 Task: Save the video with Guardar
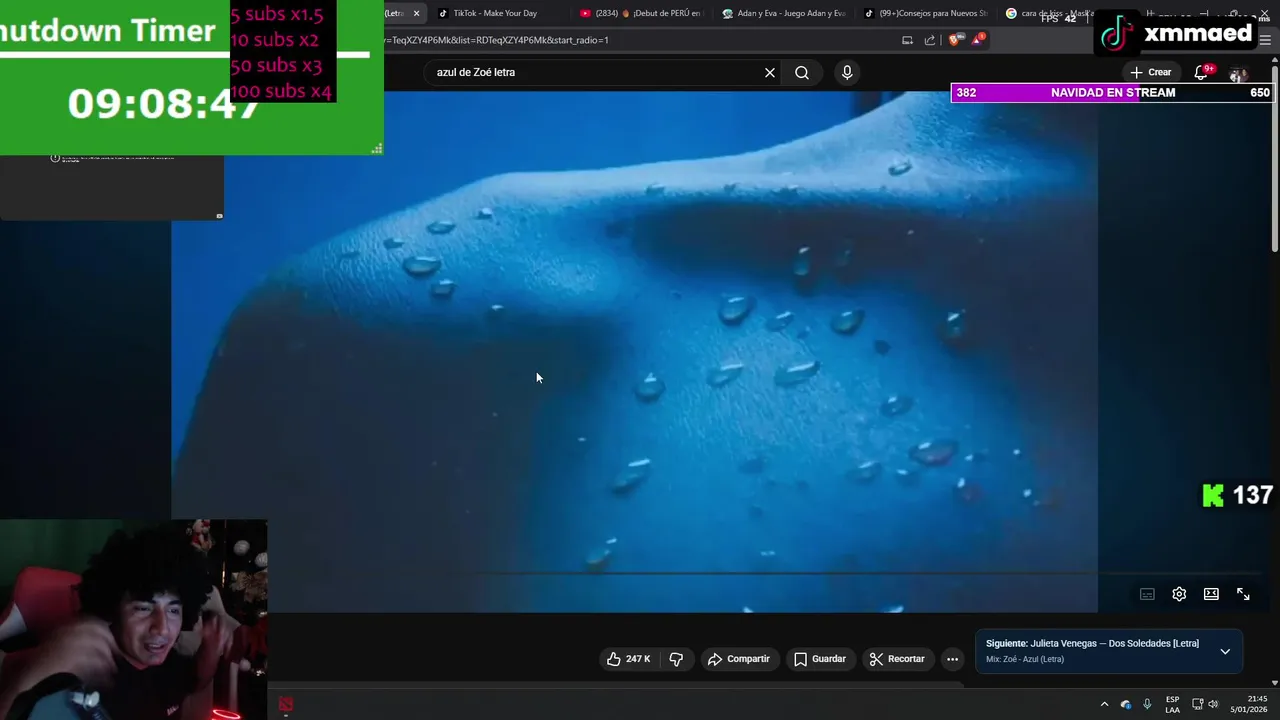pos(820,659)
